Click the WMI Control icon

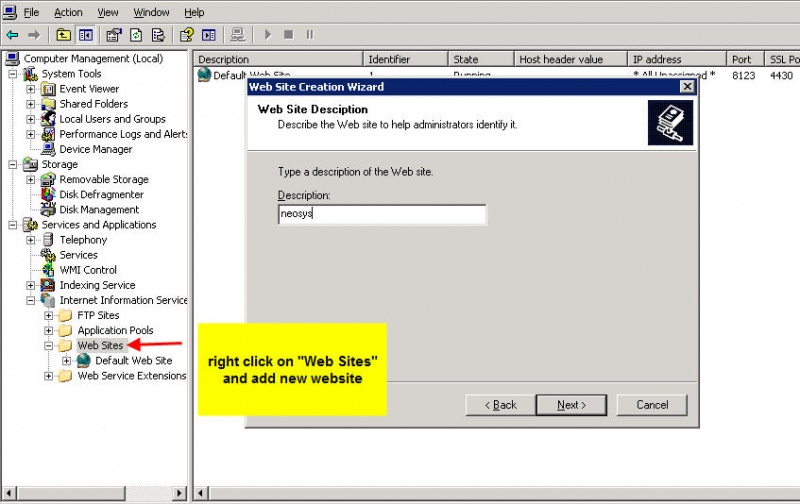point(48,270)
